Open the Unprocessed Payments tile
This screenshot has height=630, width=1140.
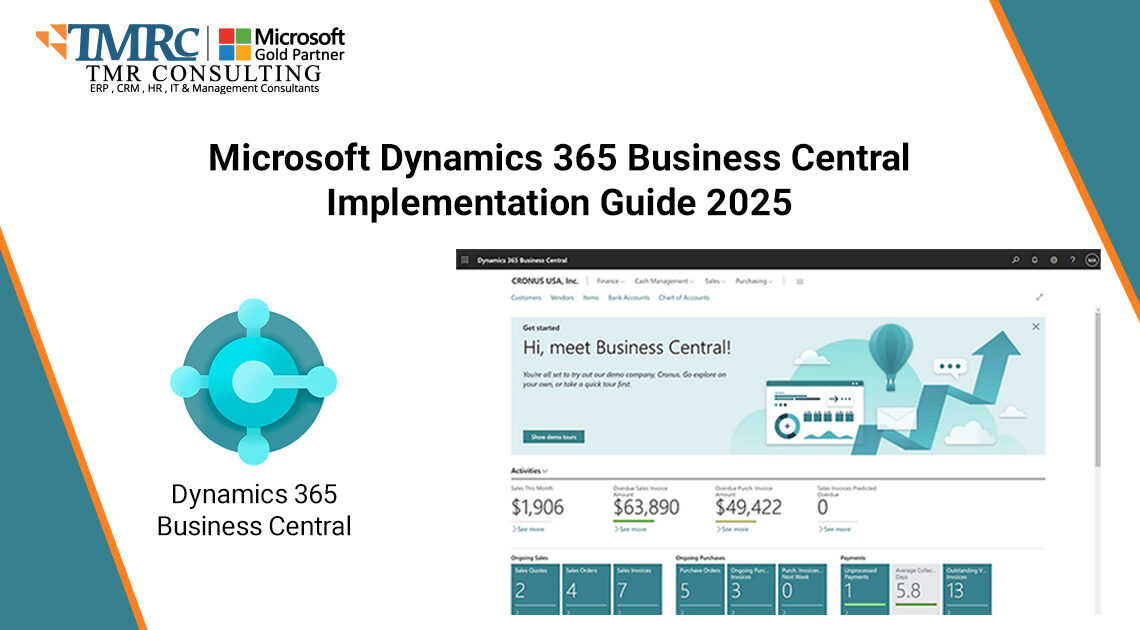click(865, 589)
